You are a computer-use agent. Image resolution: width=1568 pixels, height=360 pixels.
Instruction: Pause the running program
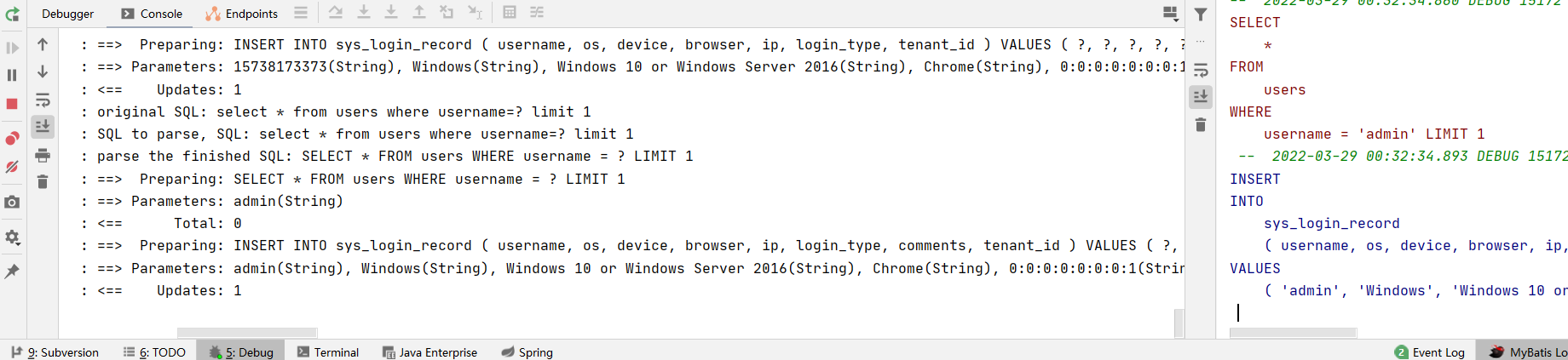click(x=12, y=75)
